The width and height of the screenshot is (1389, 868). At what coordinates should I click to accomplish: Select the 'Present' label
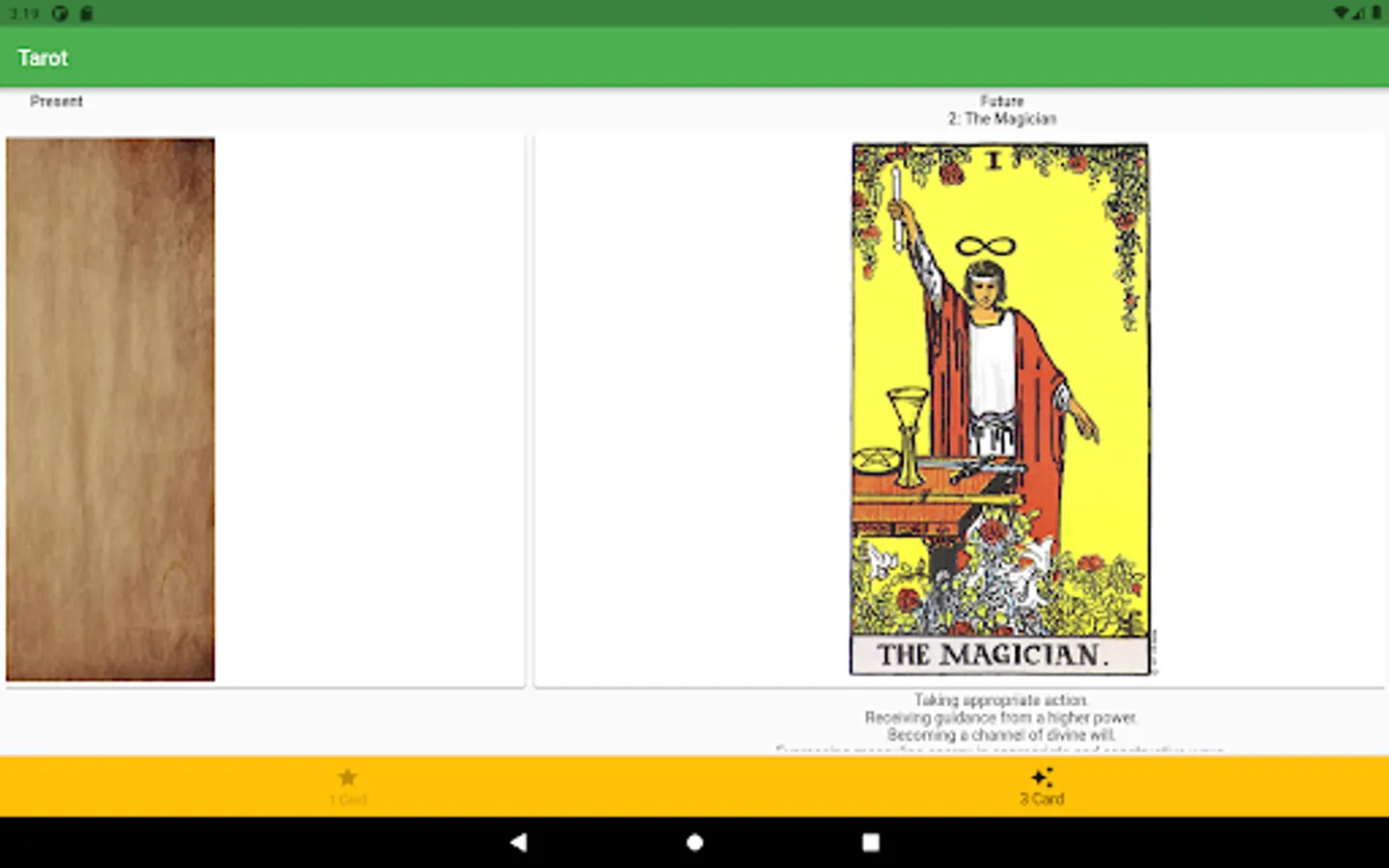[x=56, y=101]
